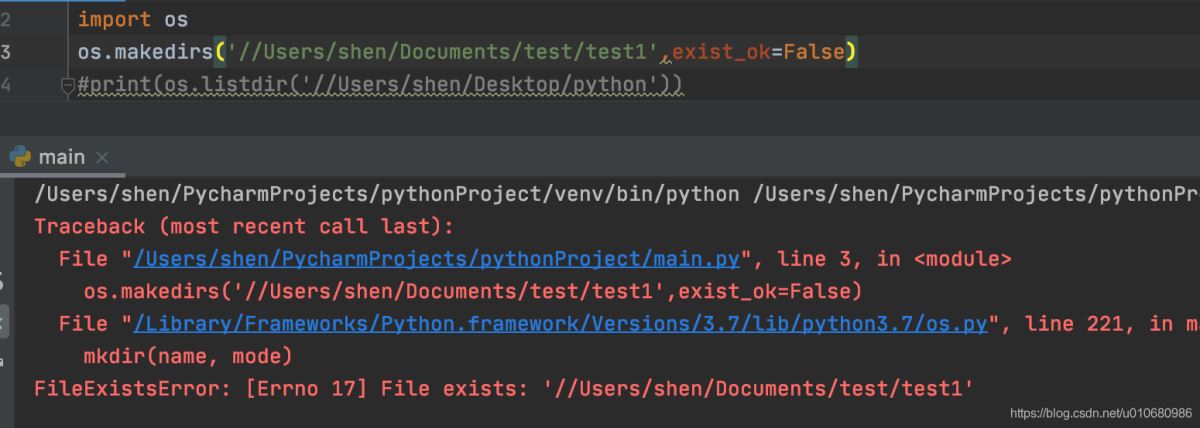Select the main run tab

61,158
